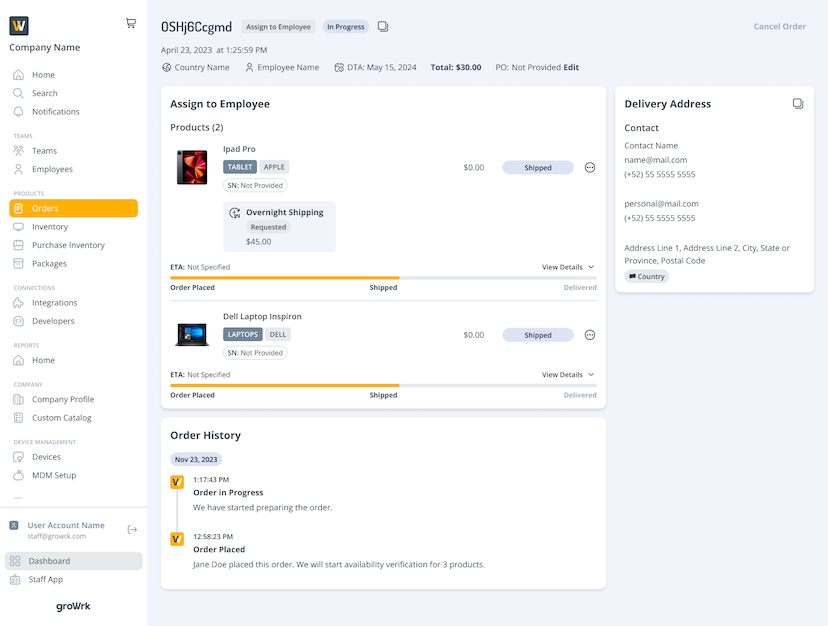Click the company logo in sidebar

(x=19, y=26)
